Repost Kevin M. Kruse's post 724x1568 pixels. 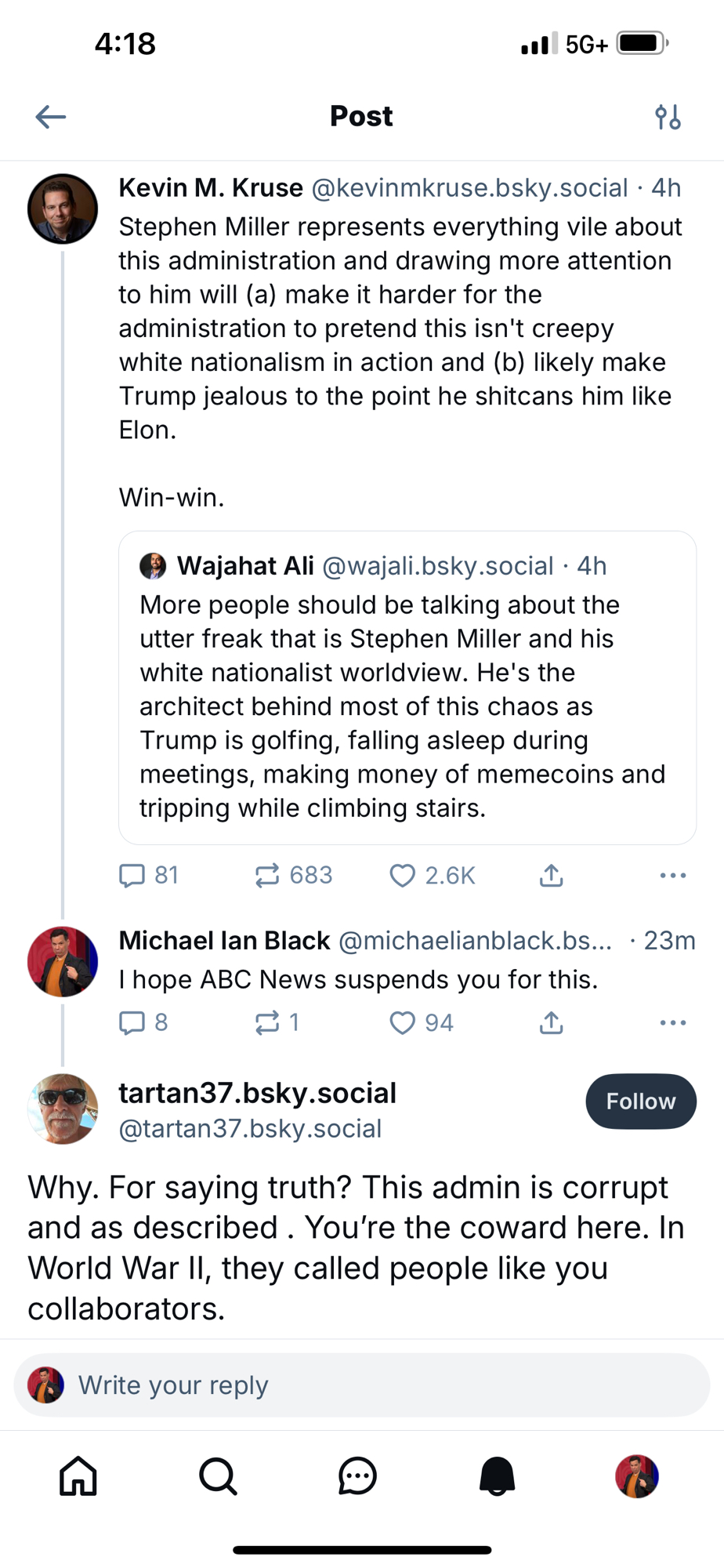[x=267, y=875]
